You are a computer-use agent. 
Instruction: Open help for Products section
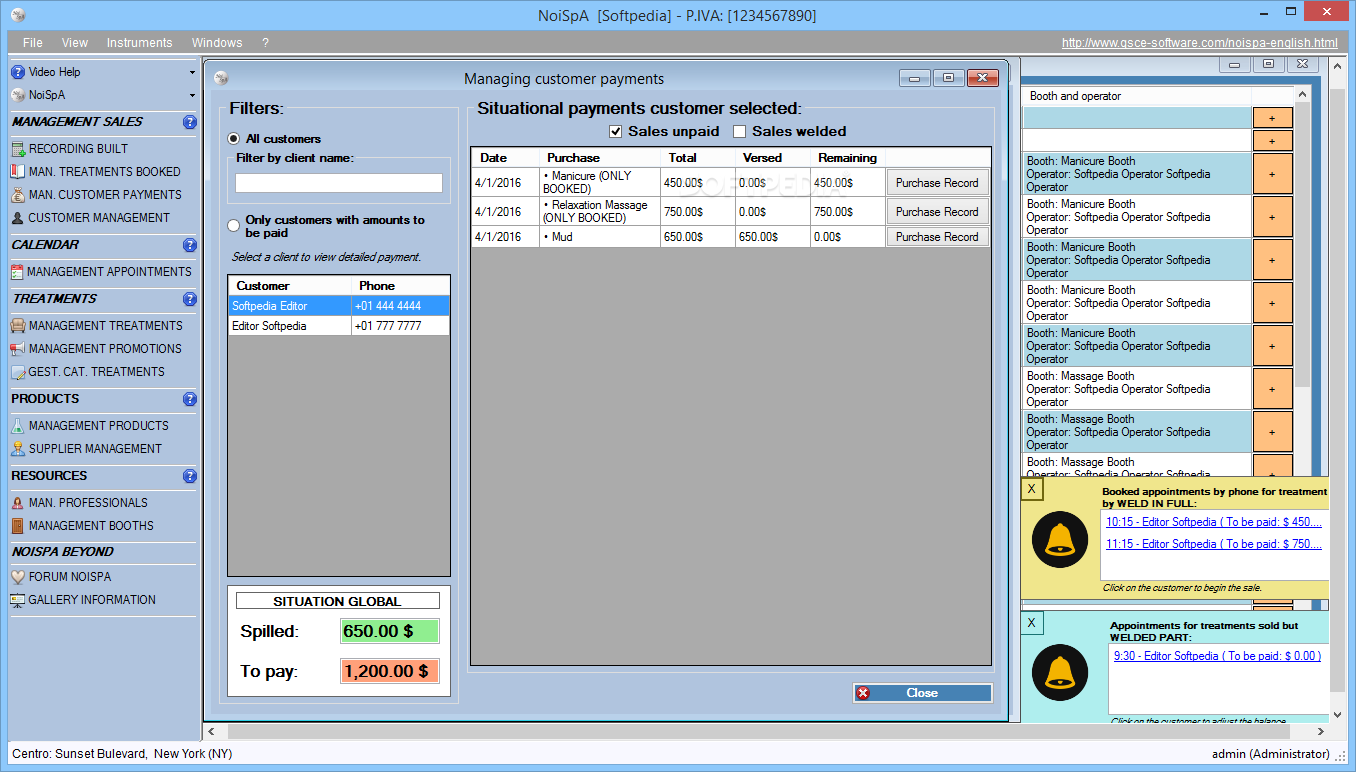coord(190,399)
